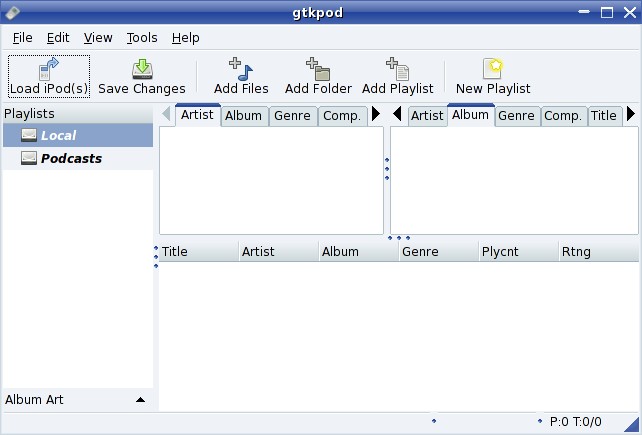642x435 pixels.
Task: Open the View menu
Action: 98,38
